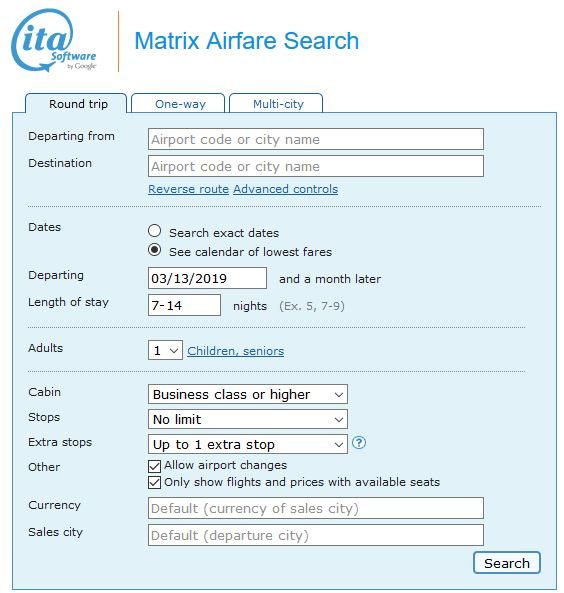The height and width of the screenshot is (593, 564).
Task: Click the Length of stay nights field
Action: point(184,305)
